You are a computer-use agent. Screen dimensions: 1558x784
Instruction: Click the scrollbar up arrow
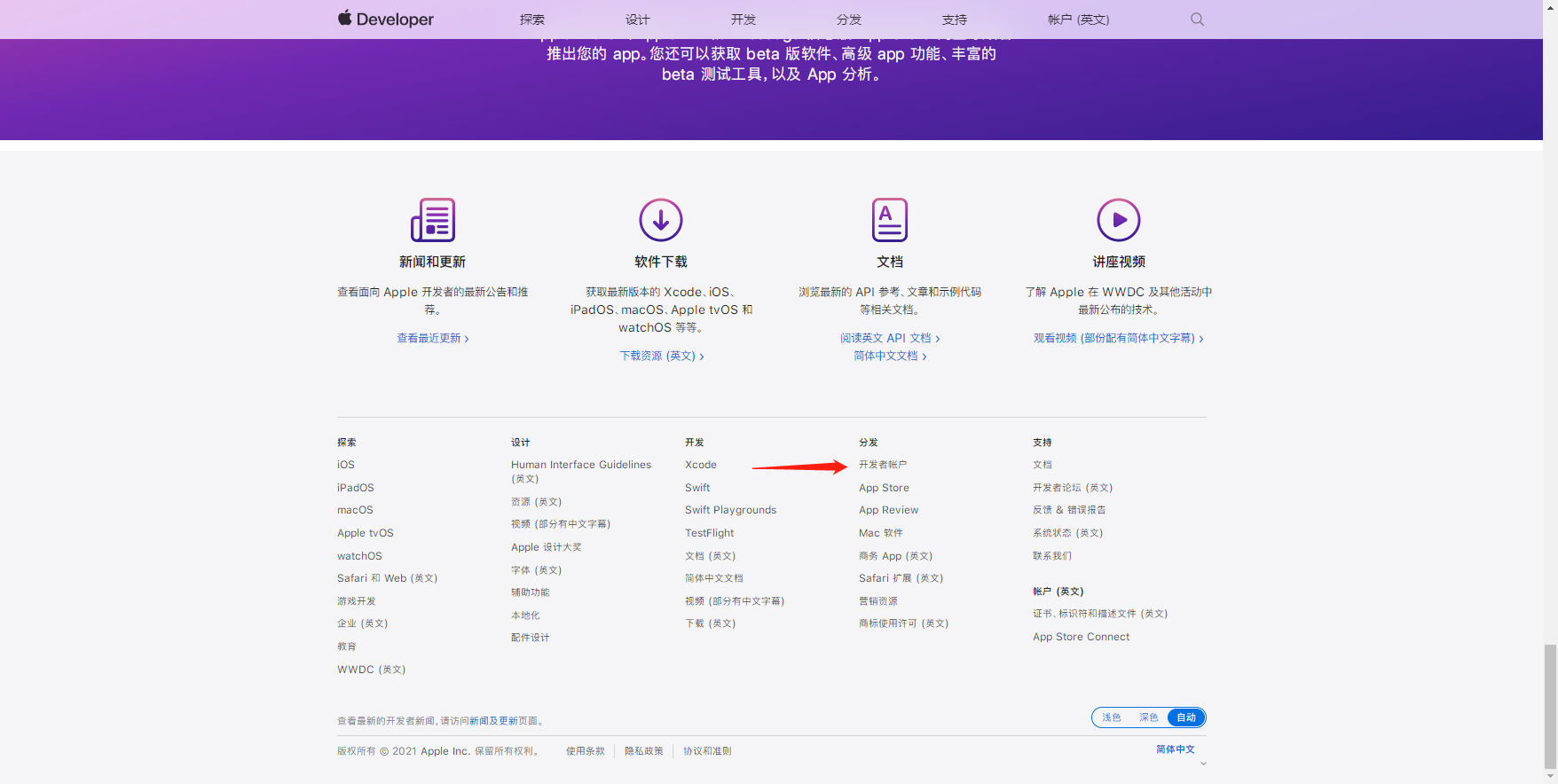click(1550, 7)
